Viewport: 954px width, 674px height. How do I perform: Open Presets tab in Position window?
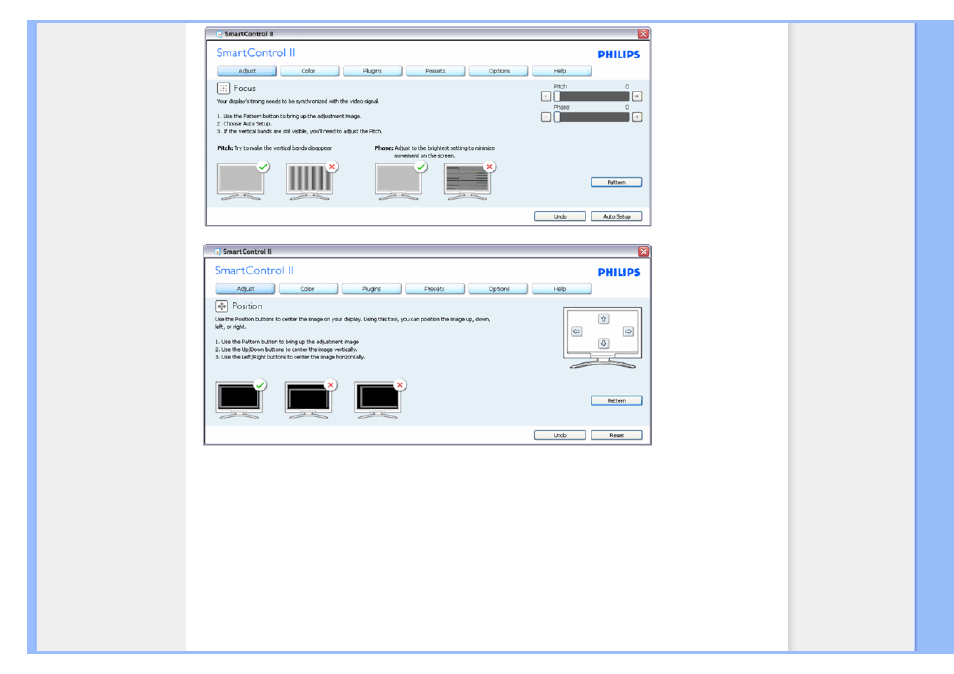pyautogui.click(x=434, y=288)
